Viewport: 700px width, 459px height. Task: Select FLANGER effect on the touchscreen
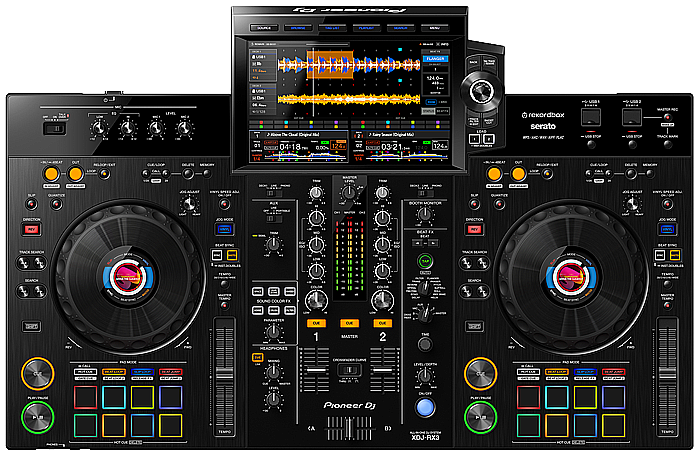coord(435,58)
